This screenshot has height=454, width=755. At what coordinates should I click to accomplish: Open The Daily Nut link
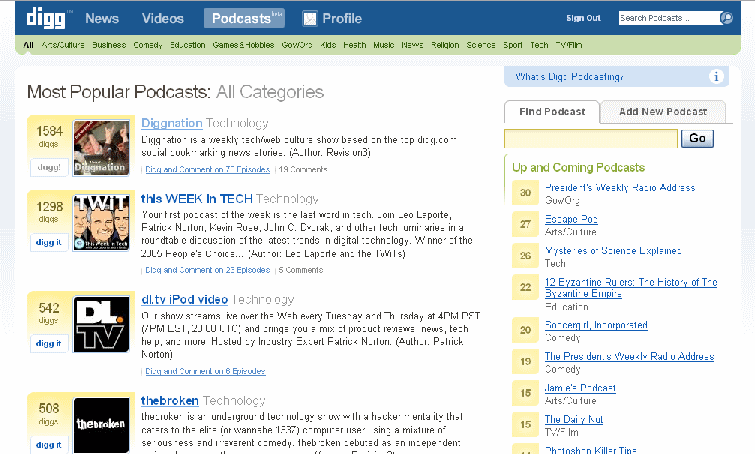pos(574,419)
